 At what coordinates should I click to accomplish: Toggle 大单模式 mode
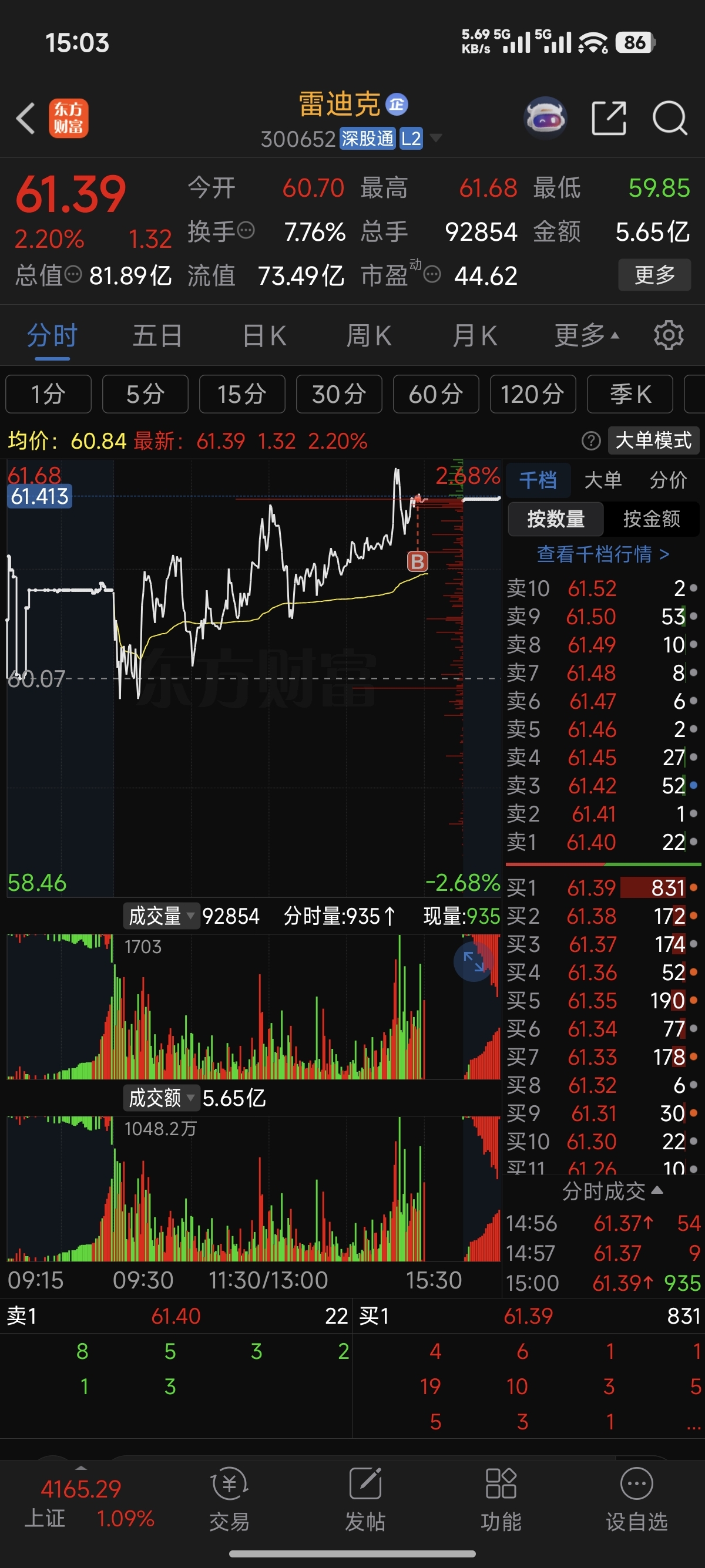[653, 440]
